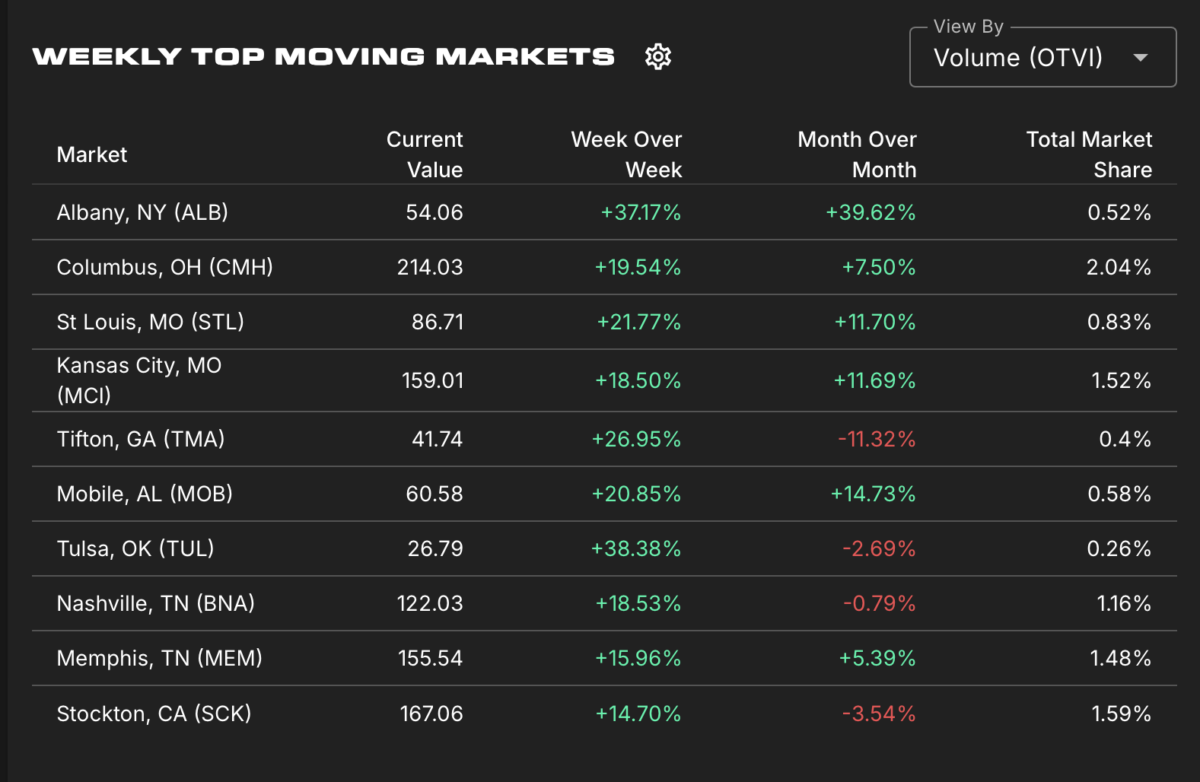Viewport: 1200px width, 782px height.
Task: Sort by Week Over Week column header
Action: [x=626, y=154]
